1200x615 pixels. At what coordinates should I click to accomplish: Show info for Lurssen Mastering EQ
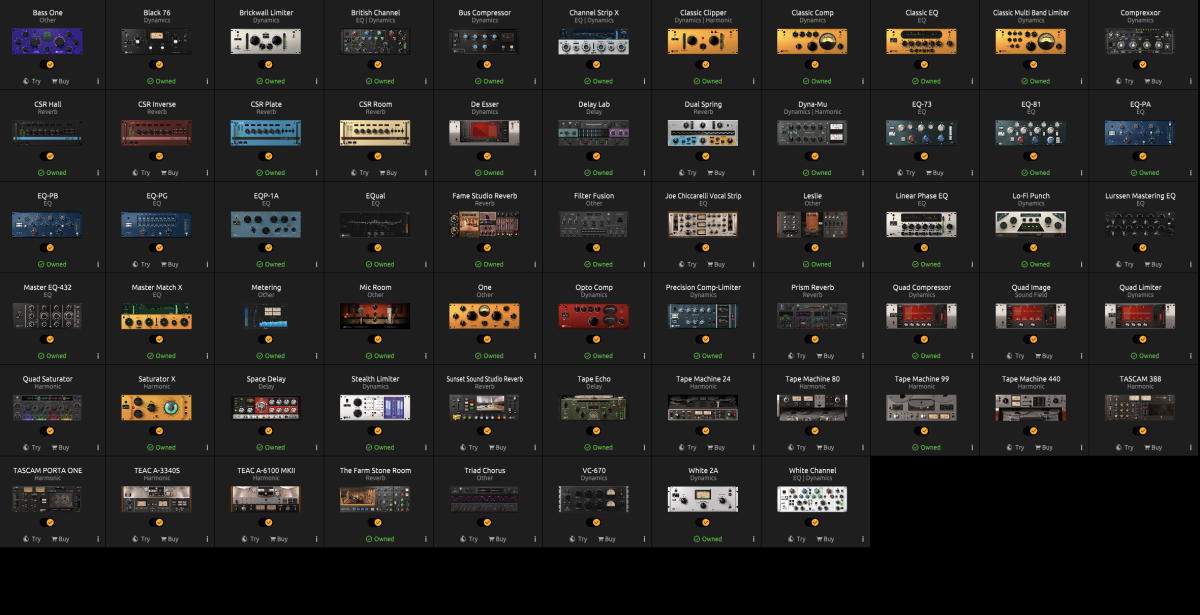coord(1191,264)
